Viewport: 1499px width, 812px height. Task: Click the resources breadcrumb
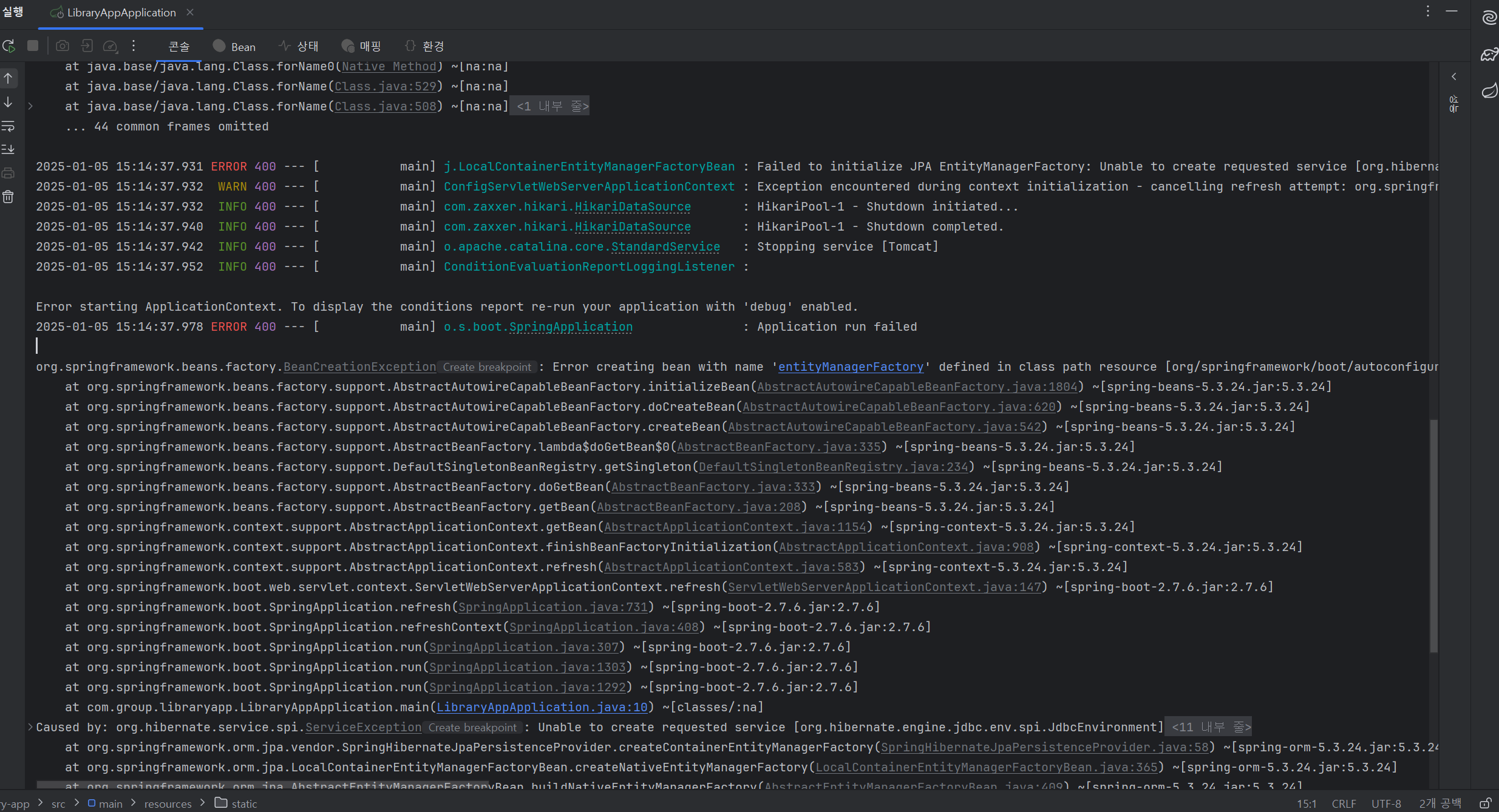(x=168, y=804)
